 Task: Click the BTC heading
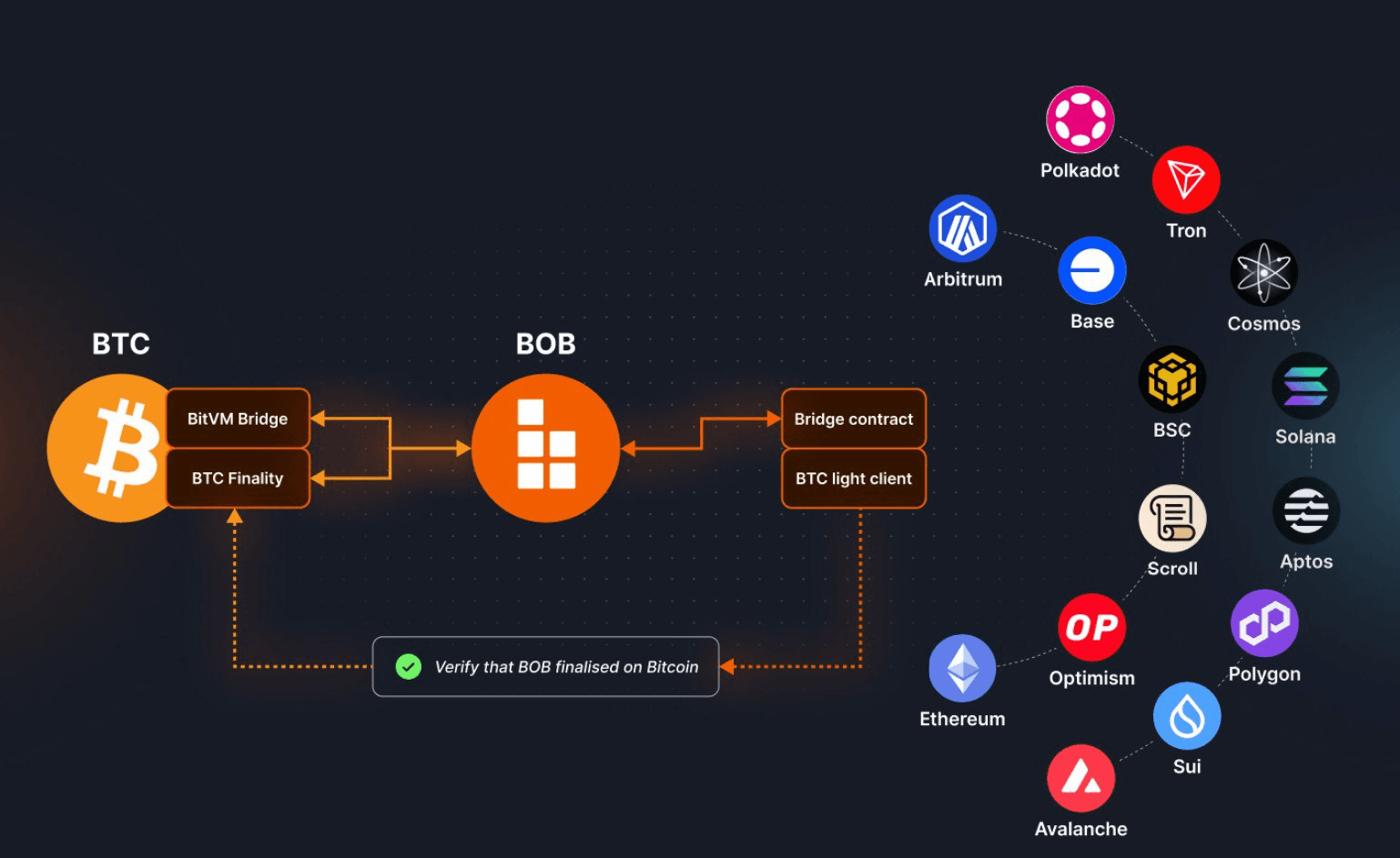[121, 344]
